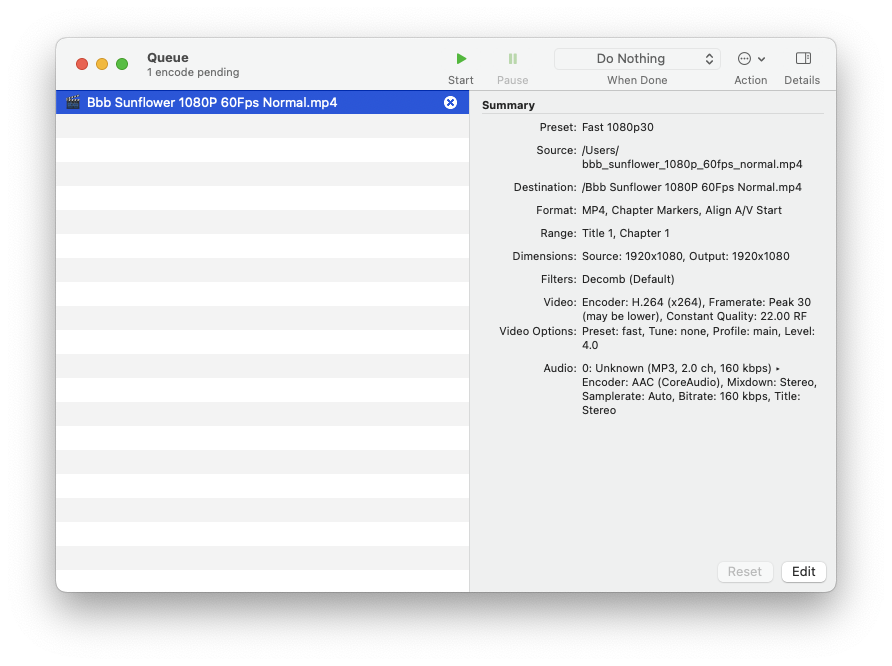Click the 'Fast 1080p30' preset value
This screenshot has height=666, width=892.
coord(617,127)
